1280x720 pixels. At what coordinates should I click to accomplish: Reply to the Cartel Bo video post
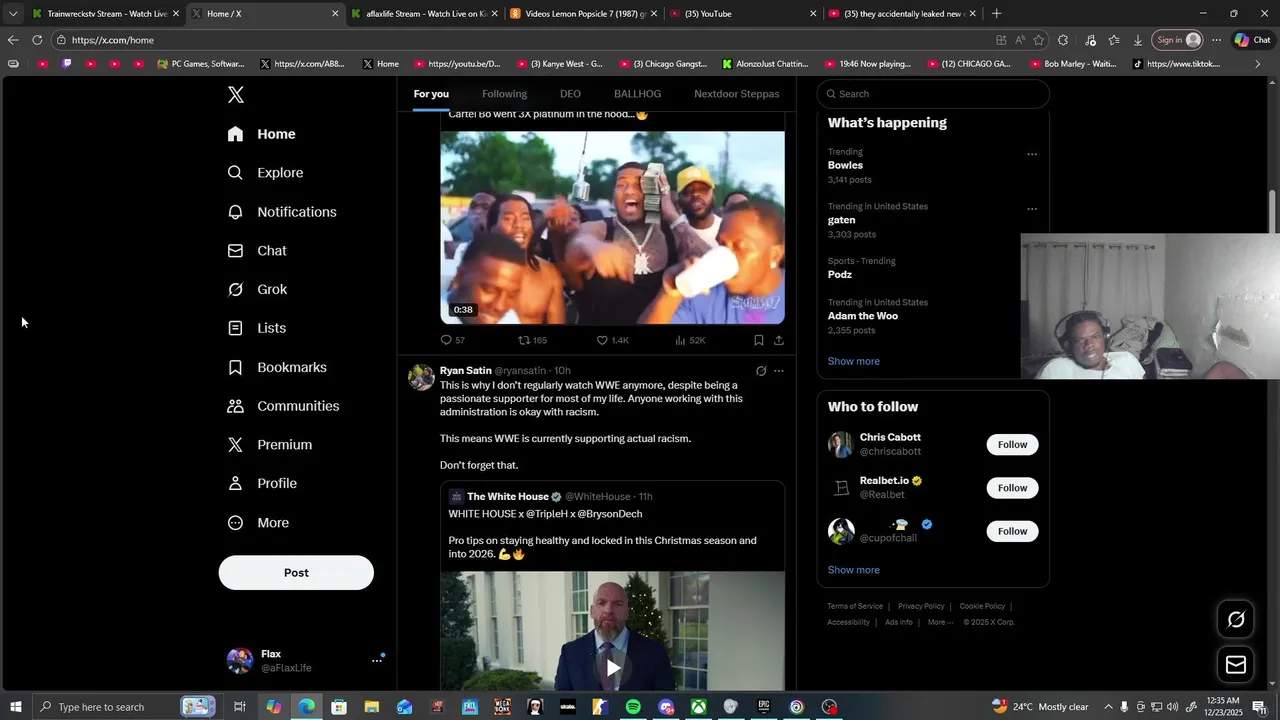[452, 340]
